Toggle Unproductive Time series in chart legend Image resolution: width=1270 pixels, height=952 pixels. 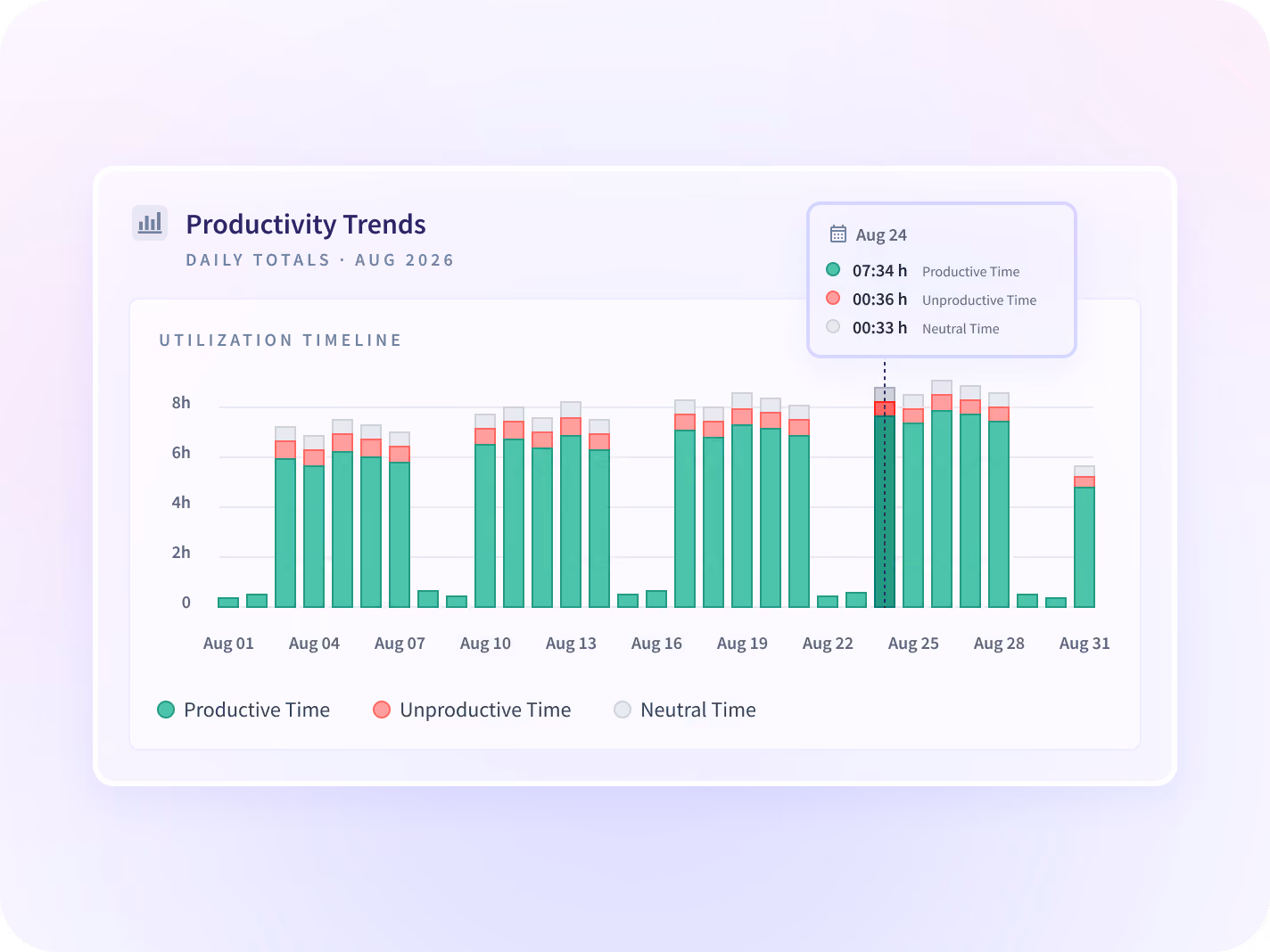472,710
